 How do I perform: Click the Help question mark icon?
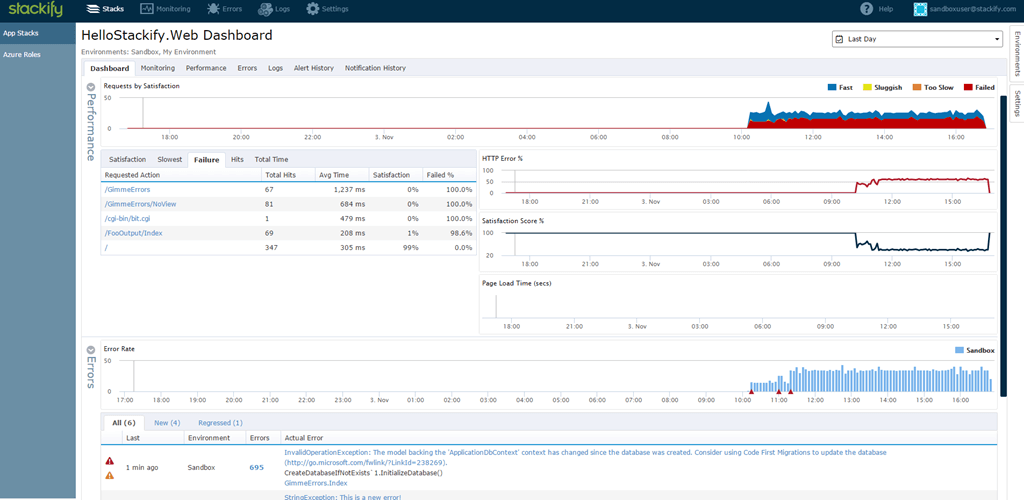tap(867, 9)
